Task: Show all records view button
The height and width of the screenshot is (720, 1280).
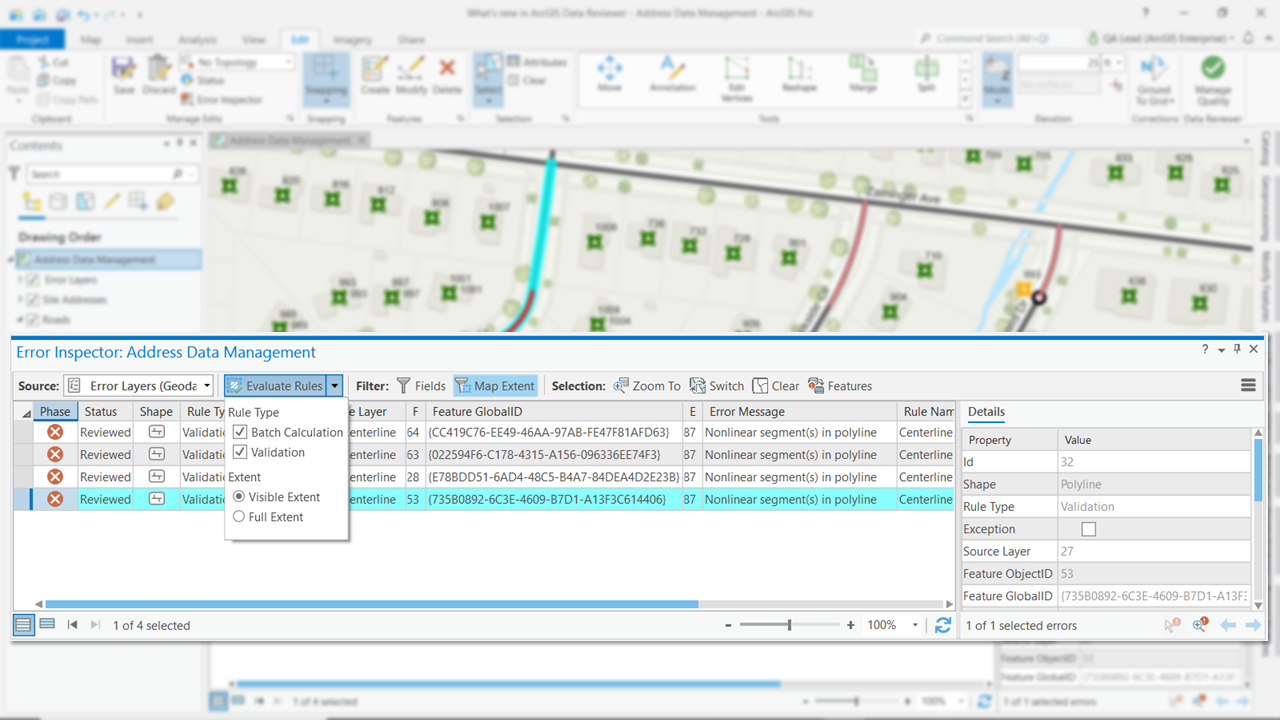Action: [24, 625]
